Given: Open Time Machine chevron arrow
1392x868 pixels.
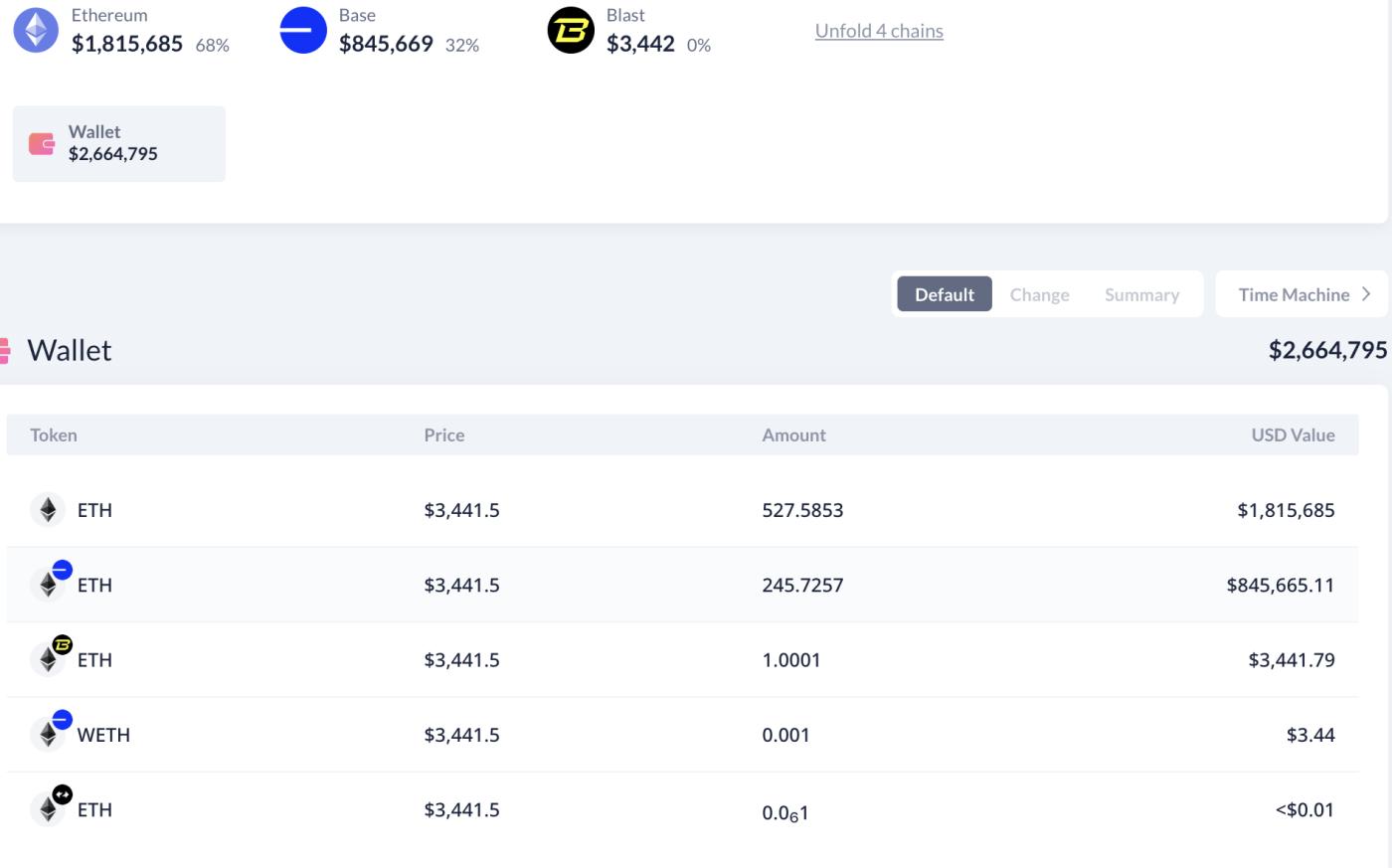Looking at the screenshot, I should pos(1367,294).
